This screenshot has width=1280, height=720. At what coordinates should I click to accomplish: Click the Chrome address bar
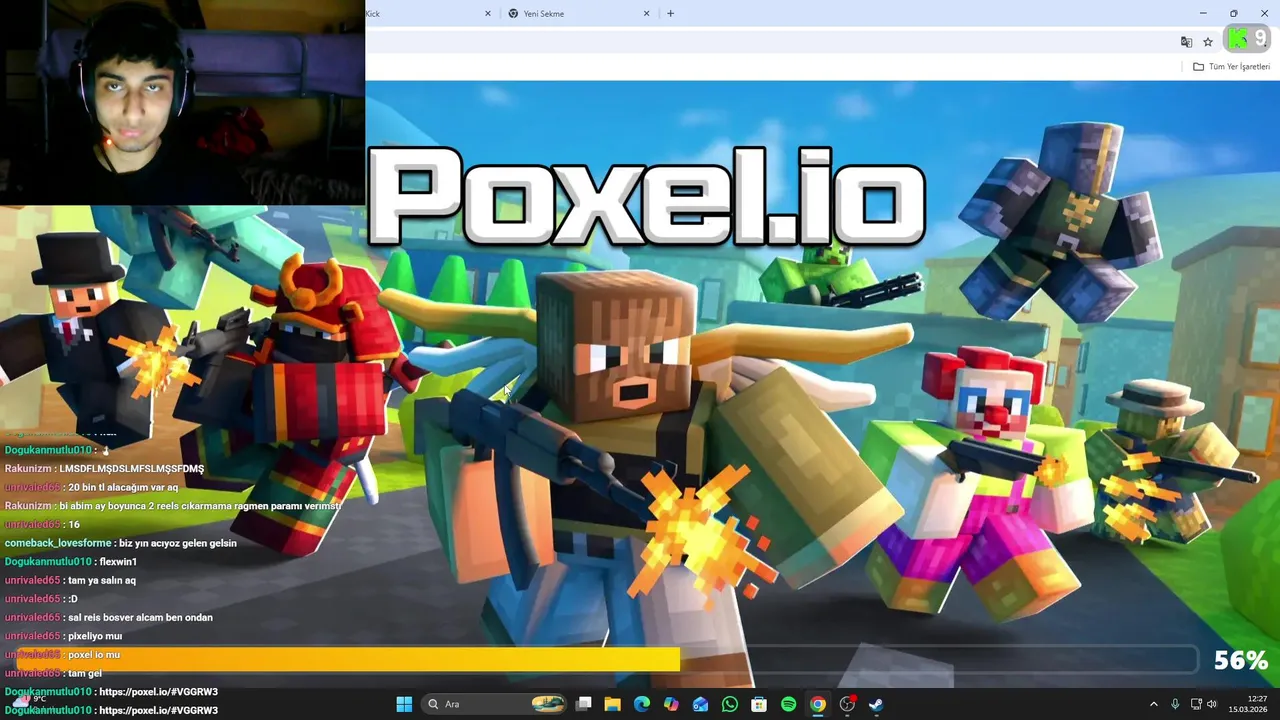pos(768,42)
